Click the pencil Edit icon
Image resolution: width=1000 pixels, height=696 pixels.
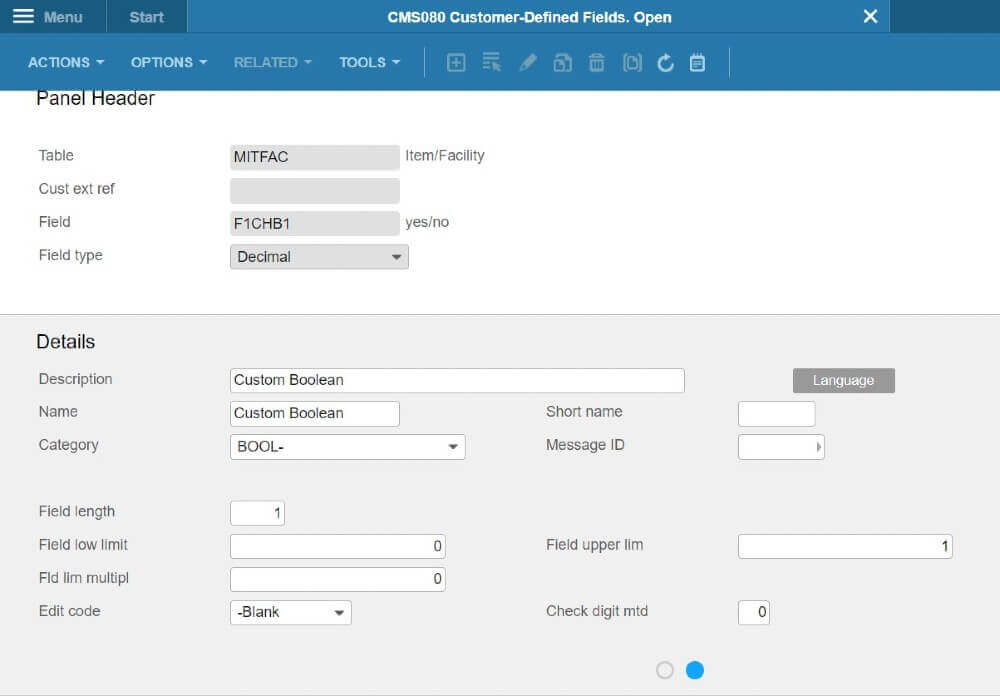[527, 62]
